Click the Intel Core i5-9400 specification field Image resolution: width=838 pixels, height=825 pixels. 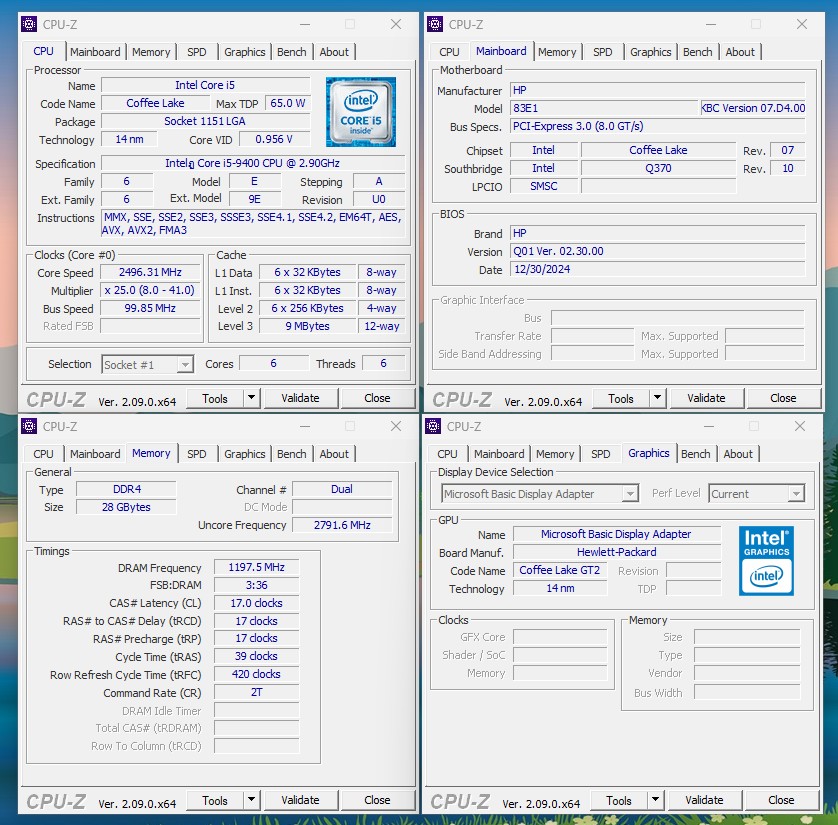click(x=253, y=163)
